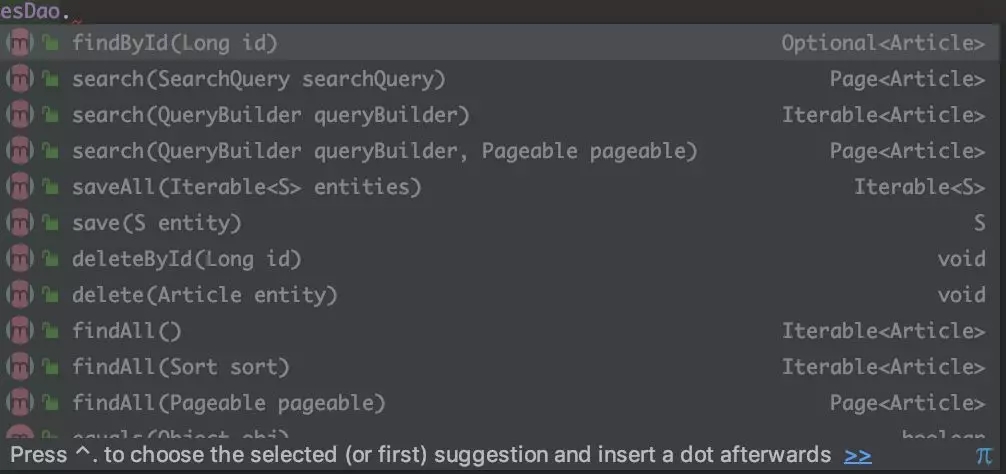This screenshot has width=1006, height=474.
Task: Click the green public lock icon beside saveAll
Action: [x=50, y=187]
